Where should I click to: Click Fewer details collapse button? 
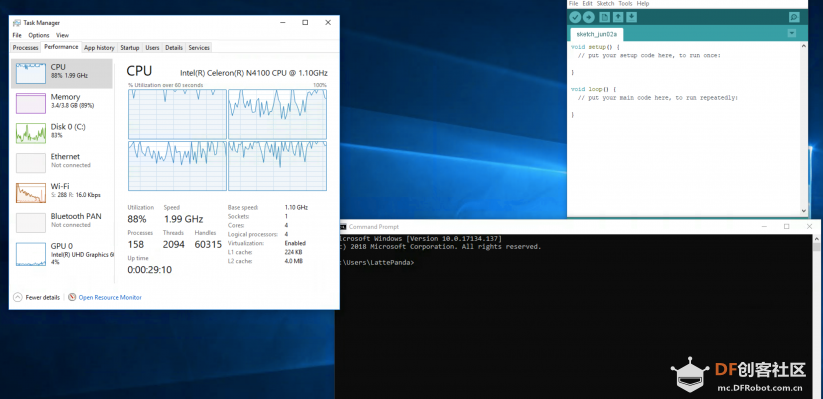pos(36,297)
